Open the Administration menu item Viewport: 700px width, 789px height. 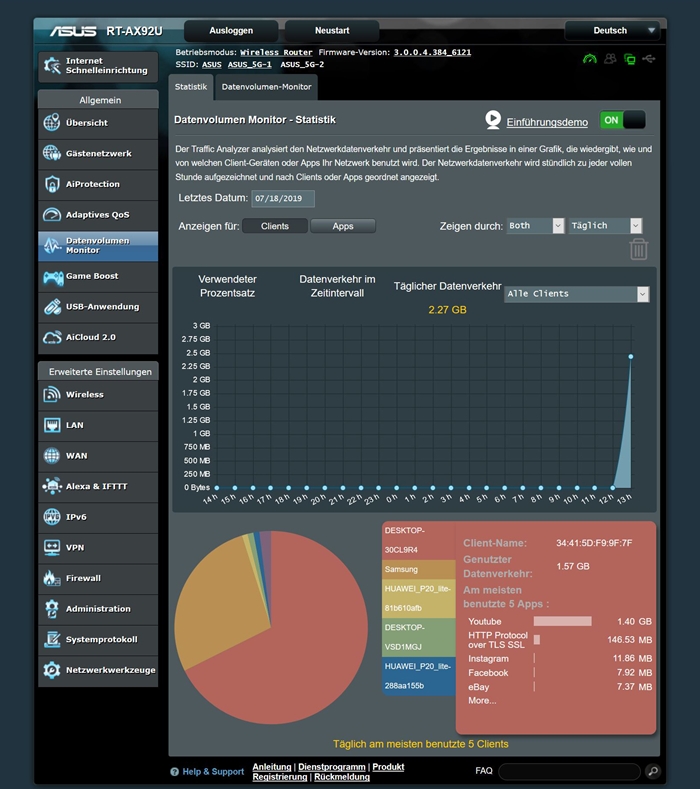pyautogui.click(x=98, y=609)
